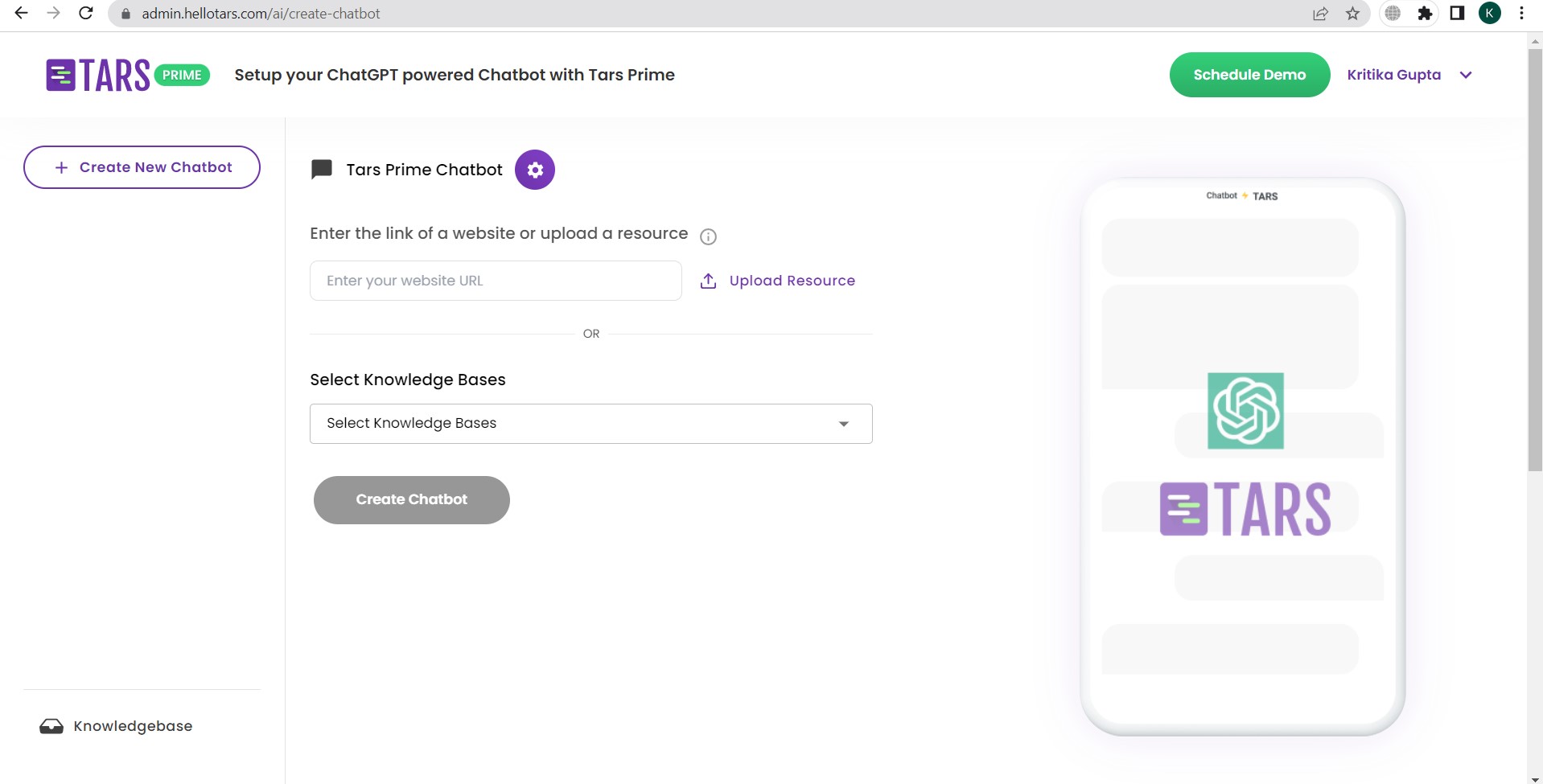Screen dimensions: 1543x784
Task: Click the Schedule Demo button
Action: 1249,74
